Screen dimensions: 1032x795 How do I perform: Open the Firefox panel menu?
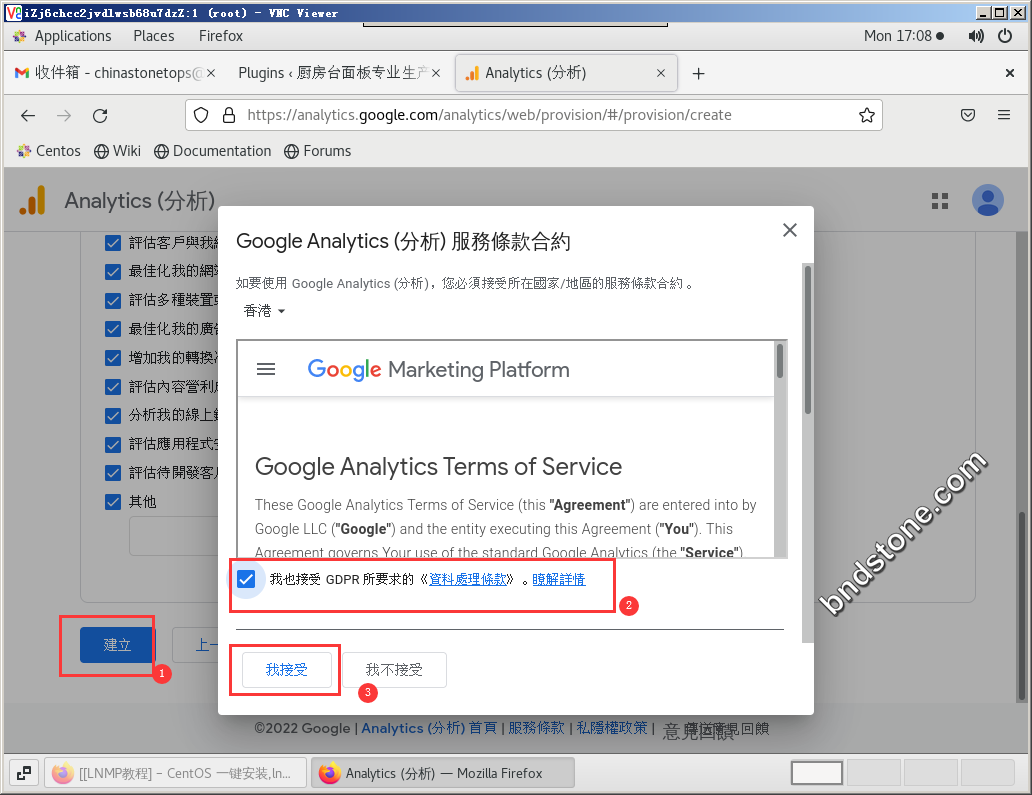[x=221, y=36]
